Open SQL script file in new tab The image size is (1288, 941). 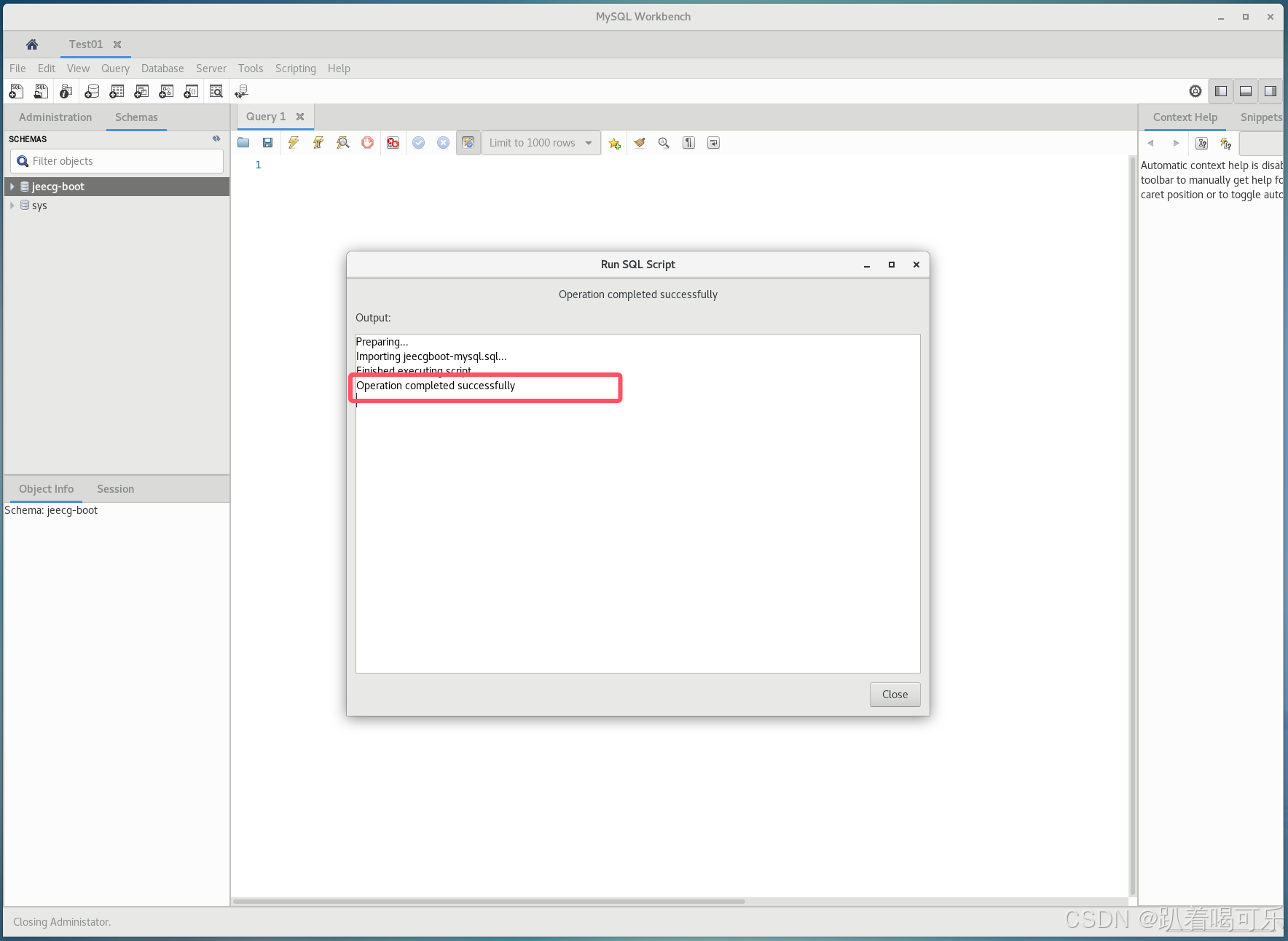tap(41, 91)
